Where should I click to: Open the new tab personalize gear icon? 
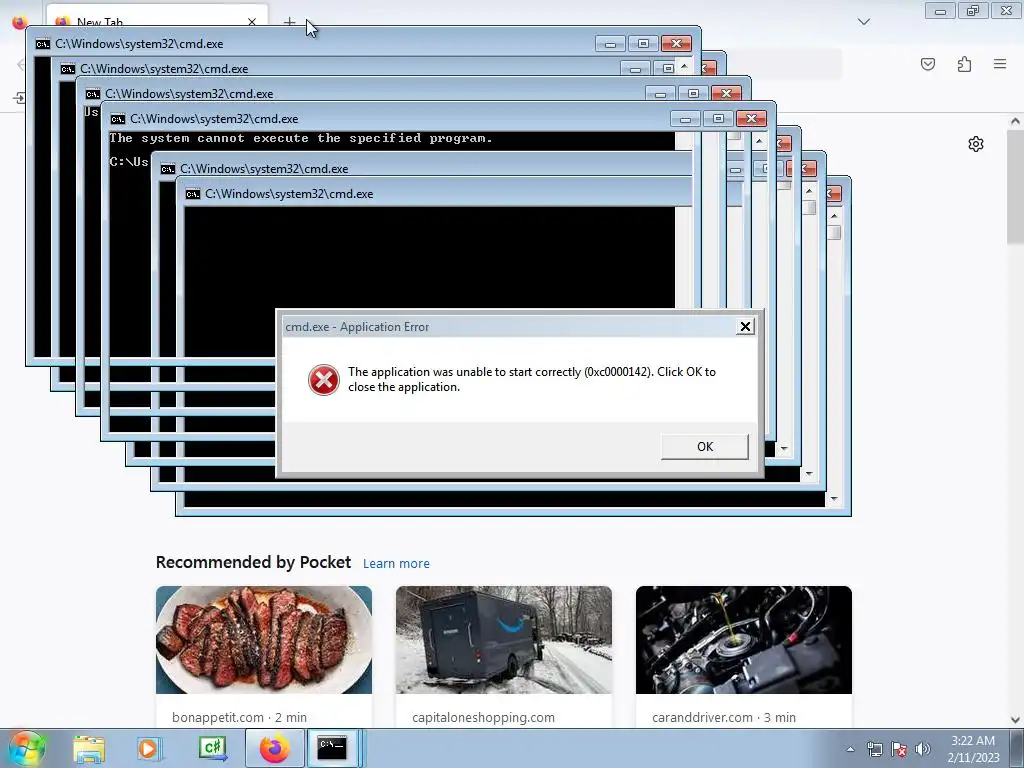coord(976,144)
